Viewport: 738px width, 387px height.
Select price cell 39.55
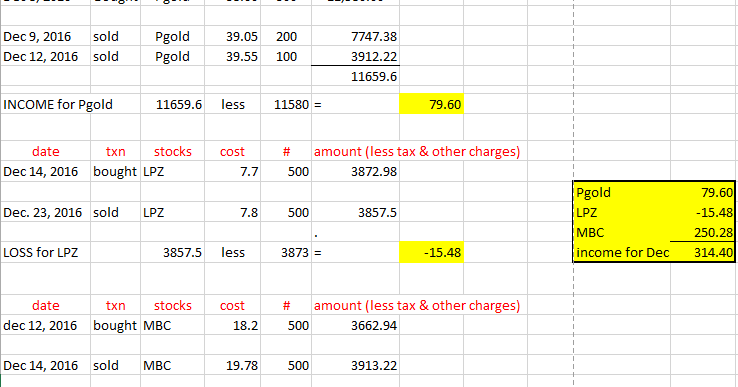click(233, 56)
